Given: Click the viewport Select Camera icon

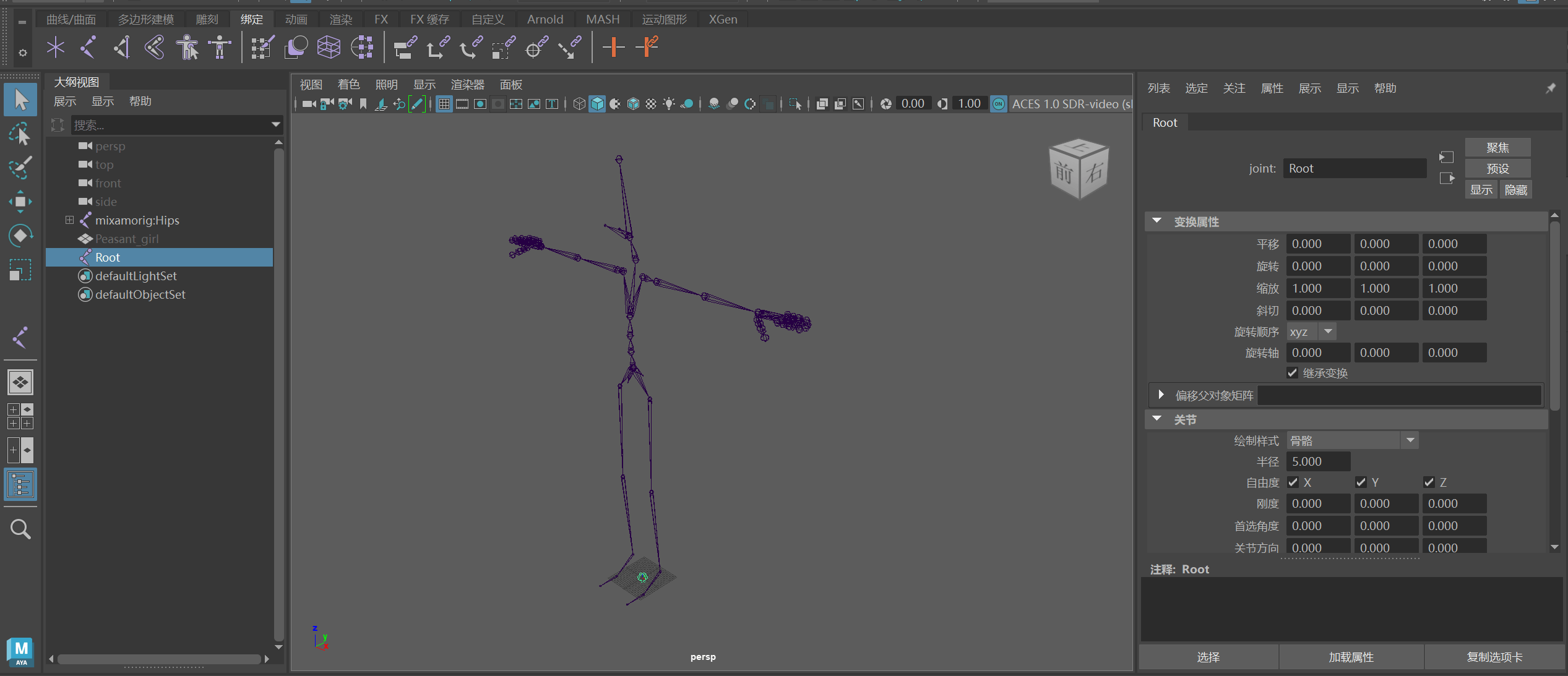Looking at the screenshot, I should pos(309,104).
